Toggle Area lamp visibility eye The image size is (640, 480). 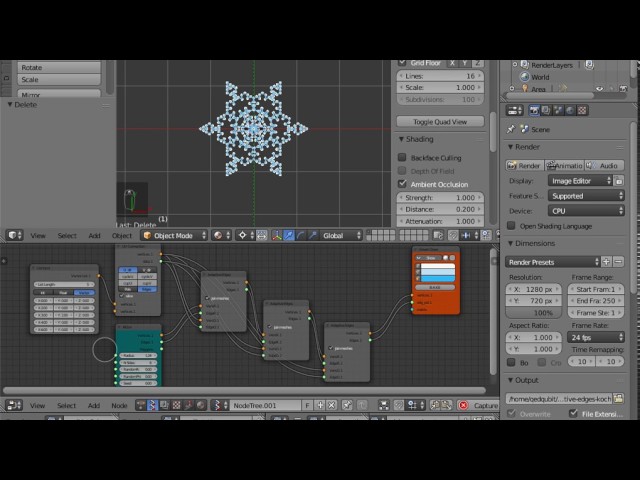point(599,89)
